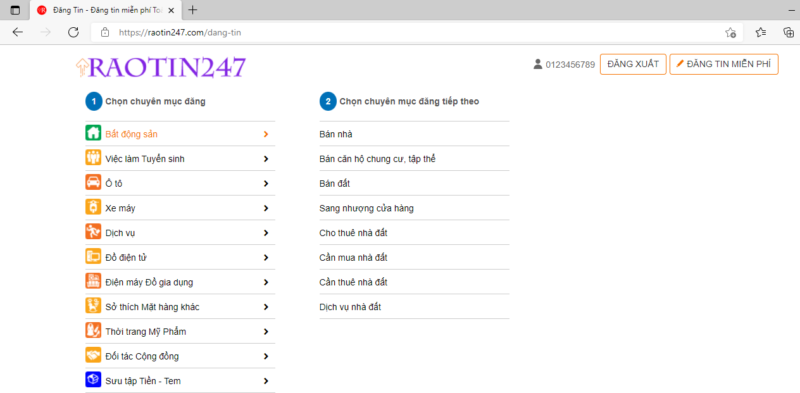800x393 pixels.
Task: Click the ĐĂNG XUẤT button
Action: tap(633, 64)
